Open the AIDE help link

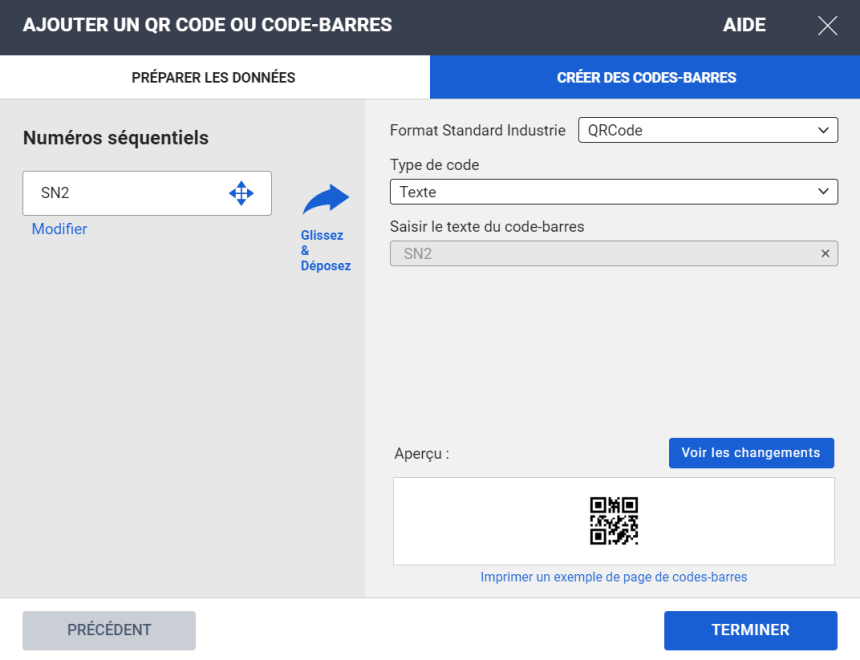pos(744,25)
